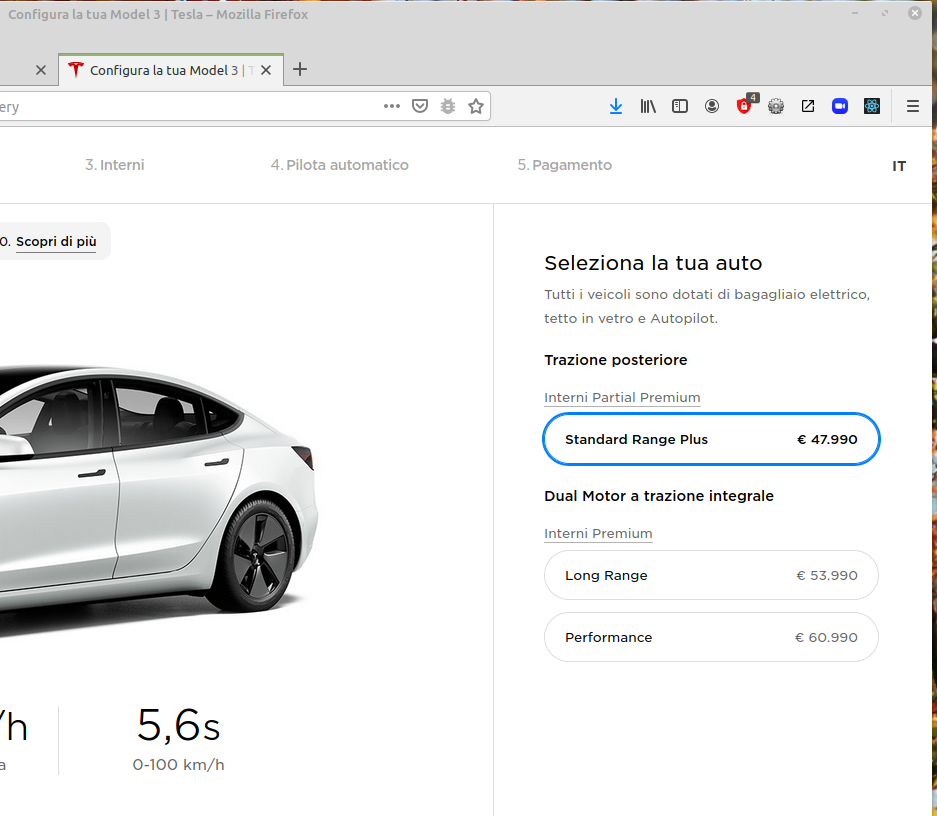
Task: Select Long Range € 53.990 option
Action: point(711,575)
